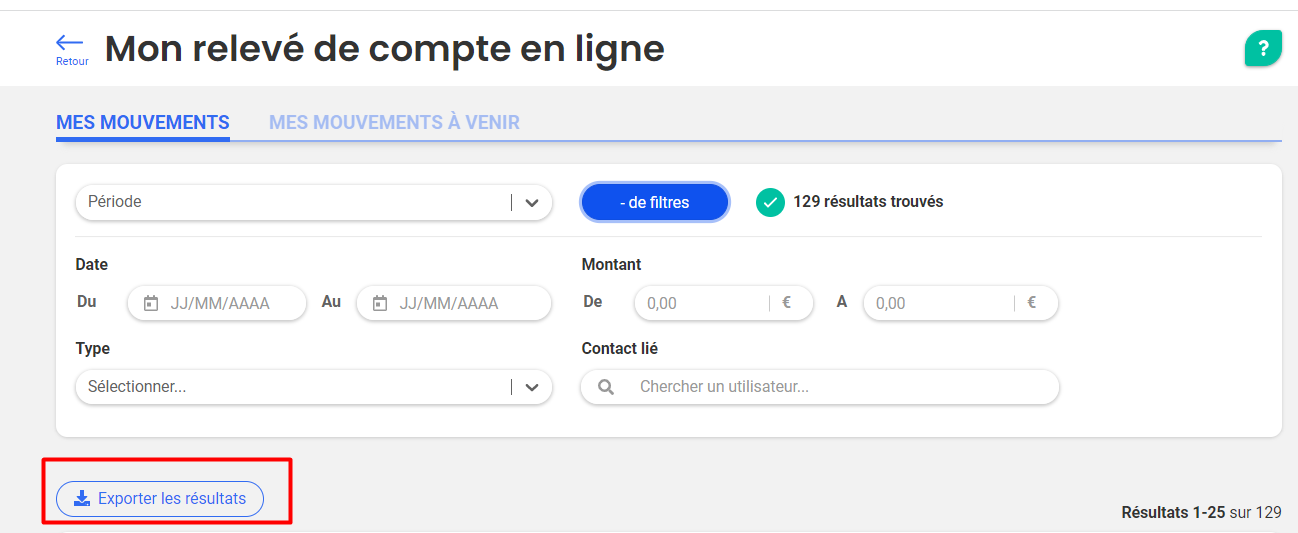Click the green checkmark results icon
This screenshot has height=533, width=1298.
(x=770, y=202)
